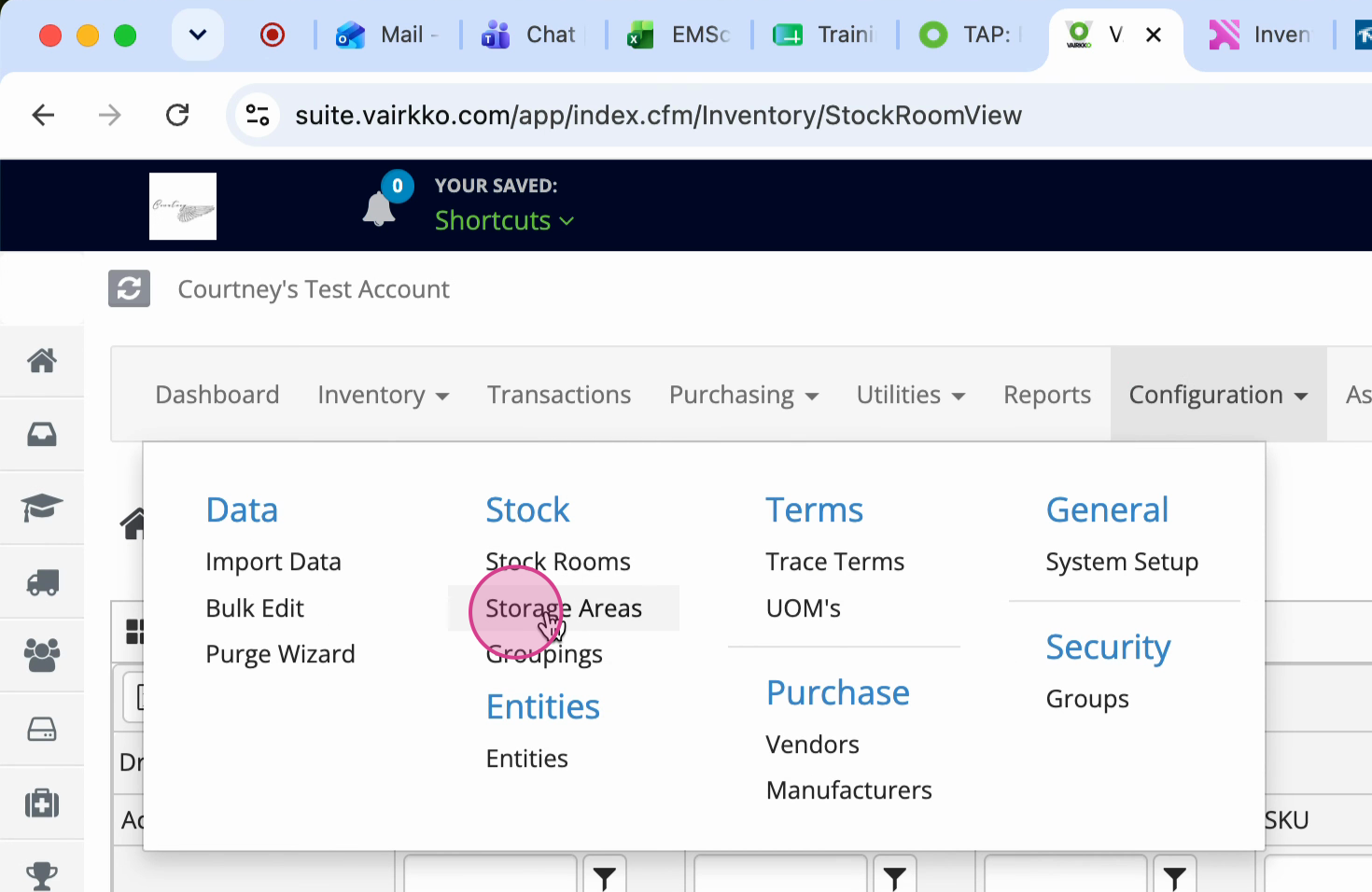The width and height of the screenshot is (1372, 892).
Task: Open the site information icon in address bar
Action: tap(257, 115)
